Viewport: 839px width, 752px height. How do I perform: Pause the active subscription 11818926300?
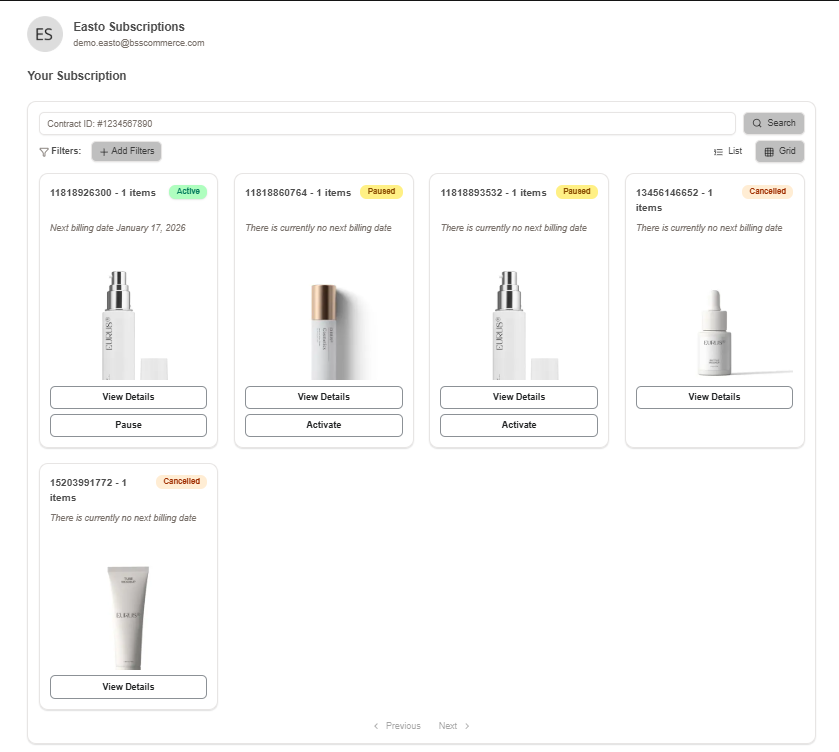tap(128, 425)
